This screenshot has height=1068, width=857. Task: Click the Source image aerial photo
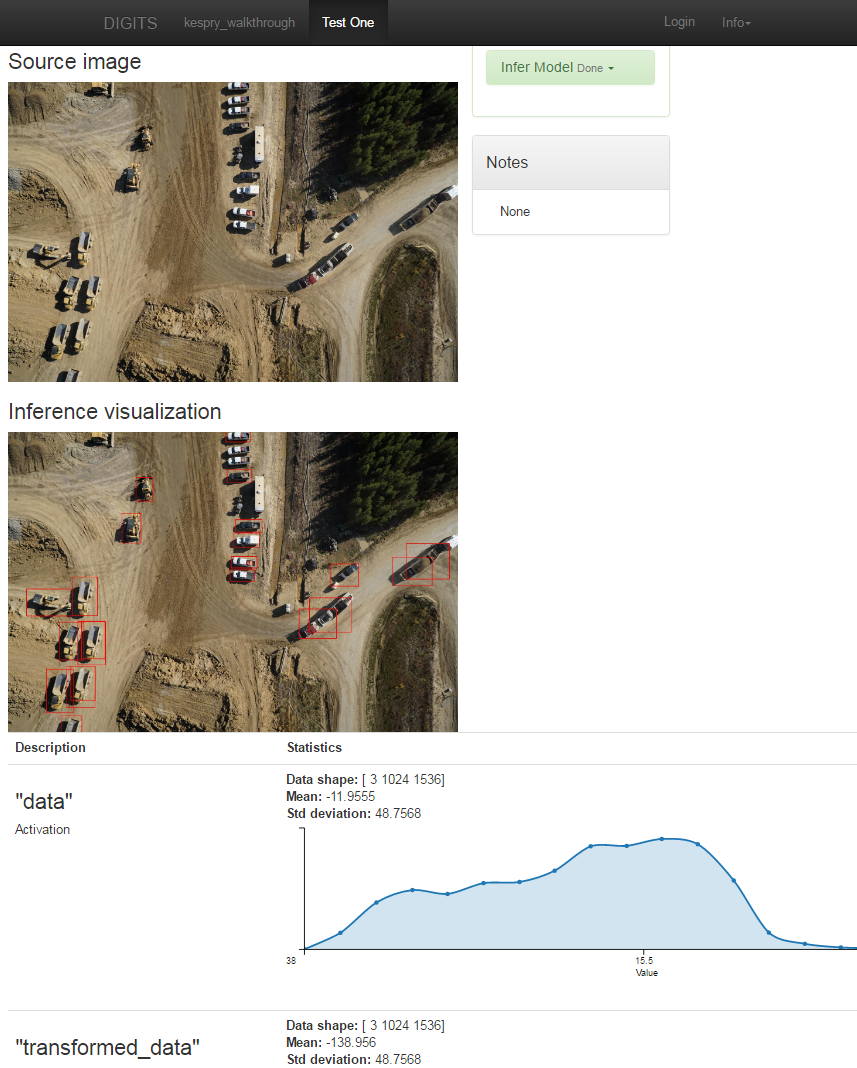click(x=232, y=232)
